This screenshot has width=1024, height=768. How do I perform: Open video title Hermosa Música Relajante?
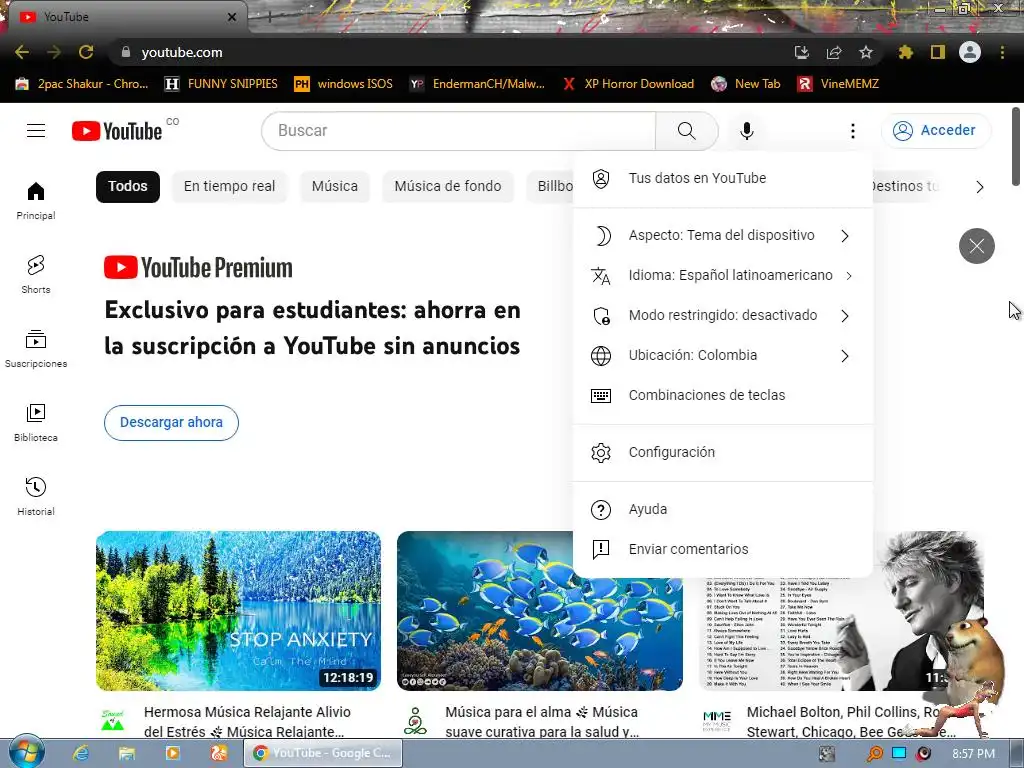[x=248, y=722]
